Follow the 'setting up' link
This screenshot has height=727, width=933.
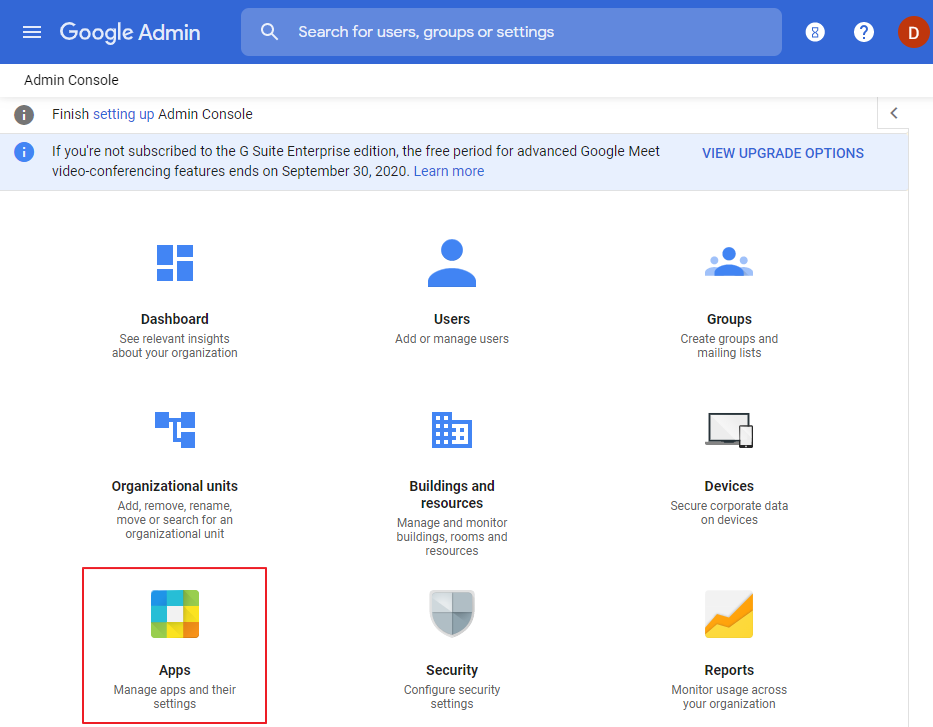pyautogui.click(x=123, y=114)
